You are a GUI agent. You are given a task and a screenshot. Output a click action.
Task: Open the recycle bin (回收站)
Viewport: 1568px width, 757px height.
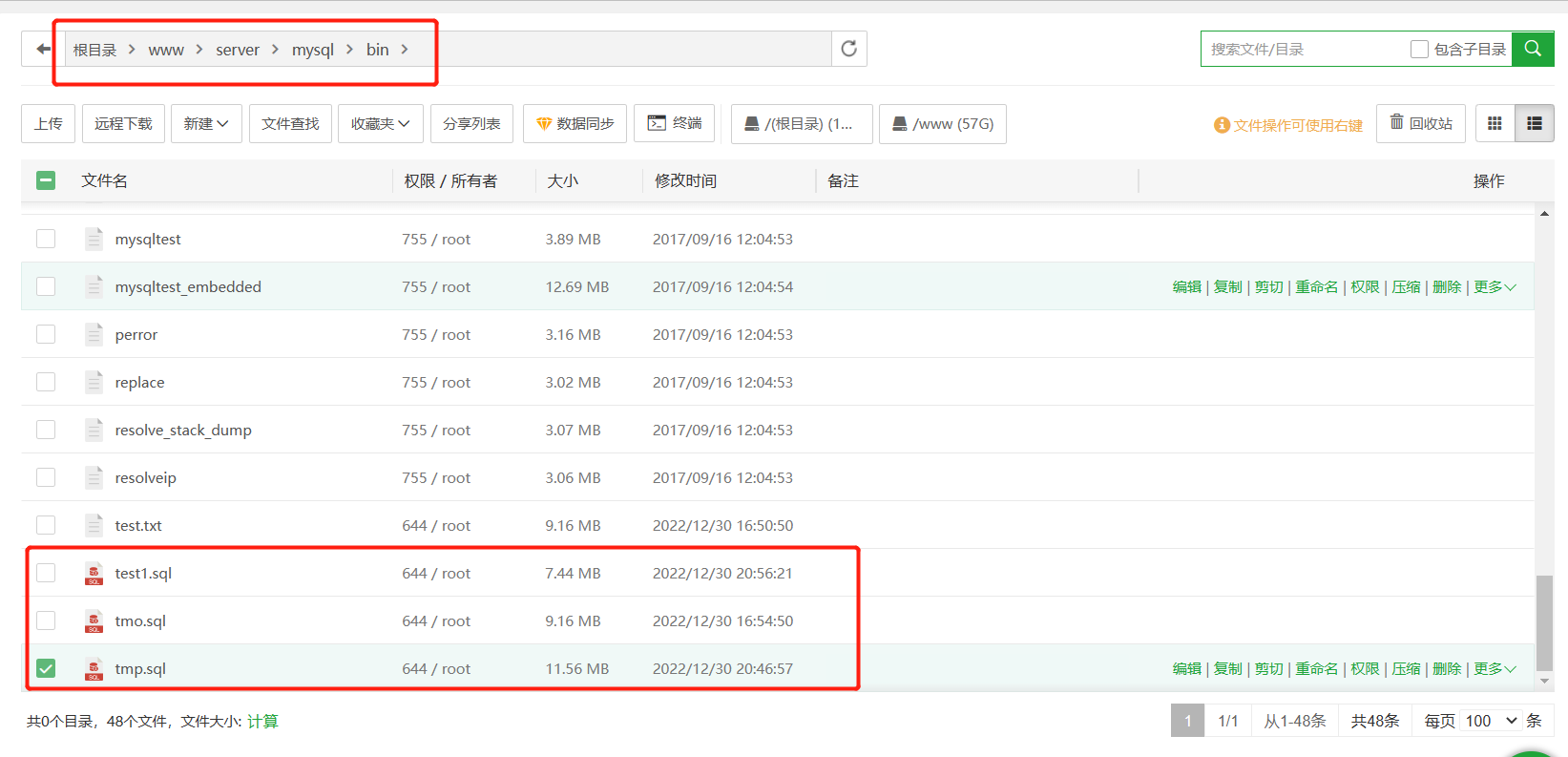pyautogui.click(x=1420, y=124)
